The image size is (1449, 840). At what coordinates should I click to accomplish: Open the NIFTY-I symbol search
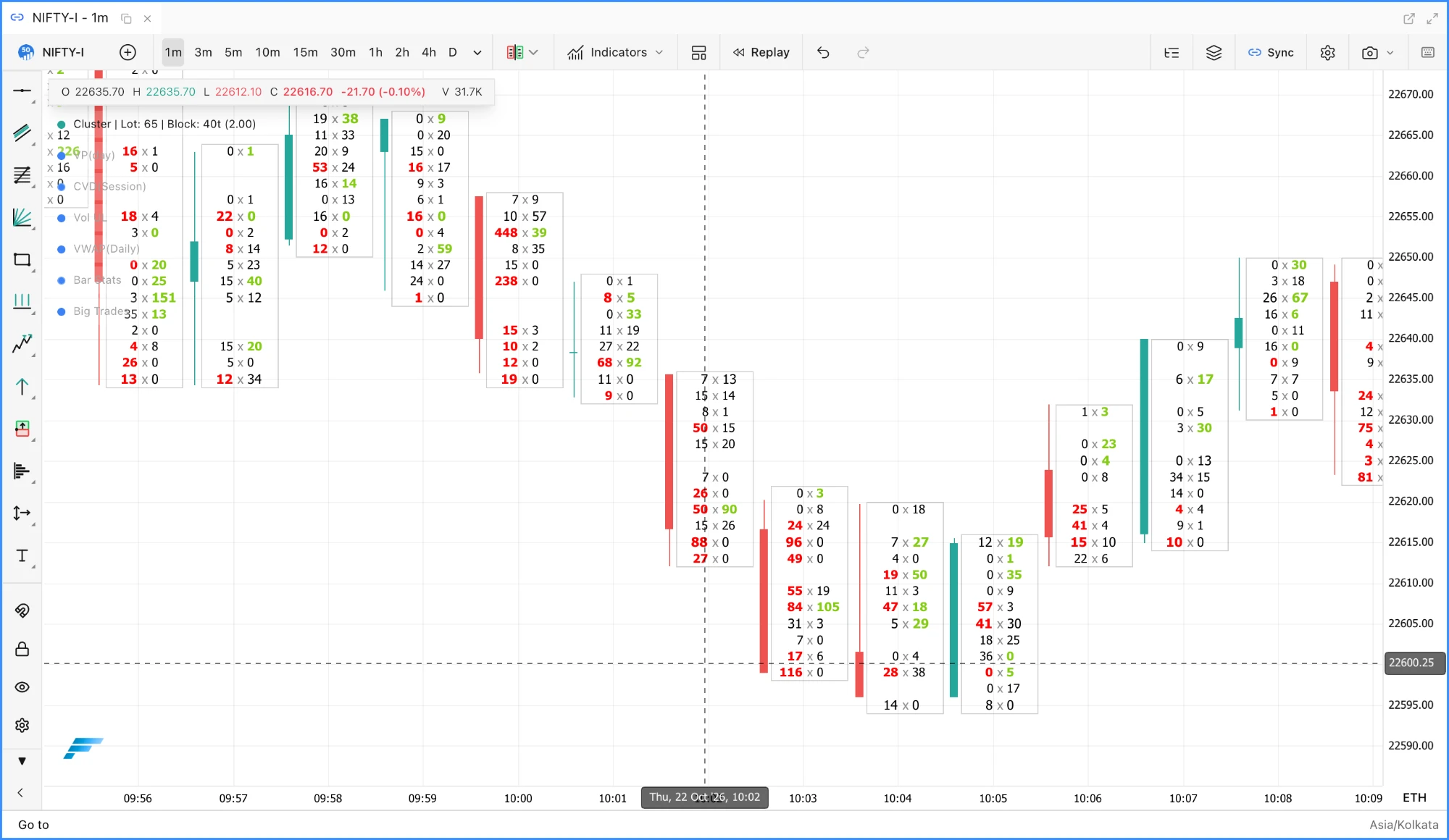(x=52, y=52)
